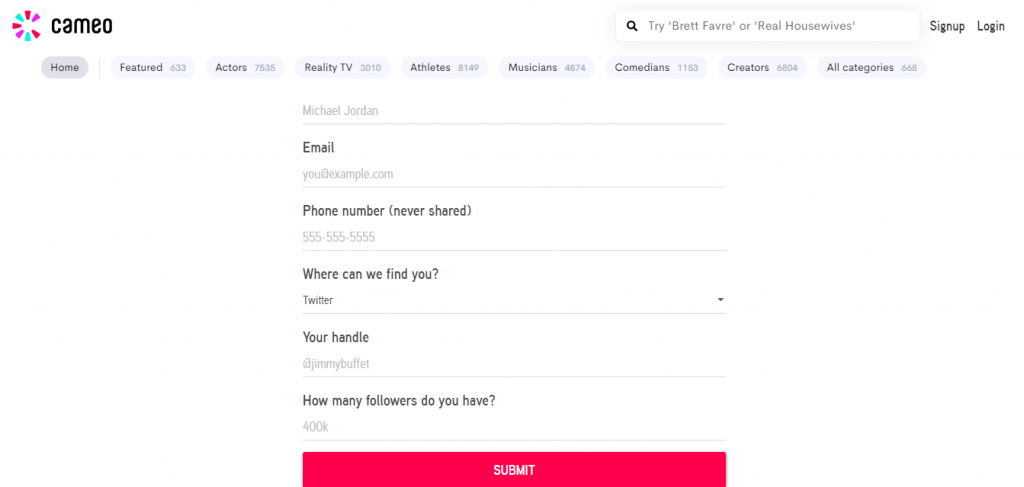Show the Musicians category
Image resolution: width=1024 pixels, height=487 pixels.
click(546, 68)
